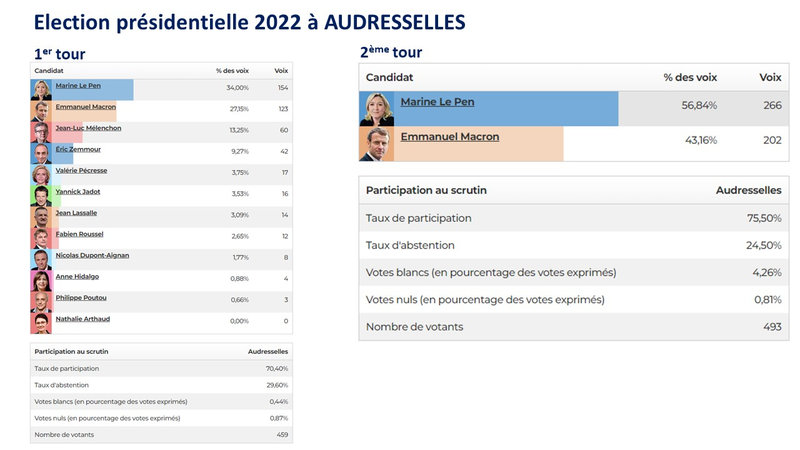Open Valérie Pécresse candidate link
800x450 pixels.
click(81, 170)
